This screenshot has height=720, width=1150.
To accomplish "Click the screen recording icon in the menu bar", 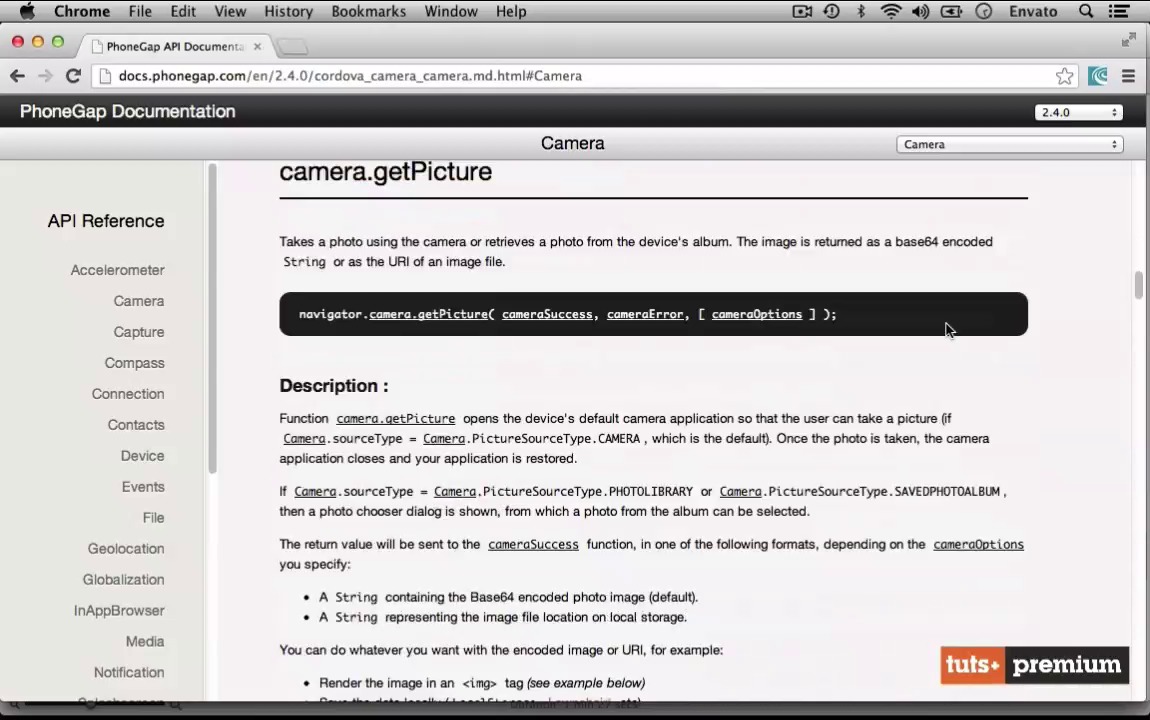I will click(802, 11).
